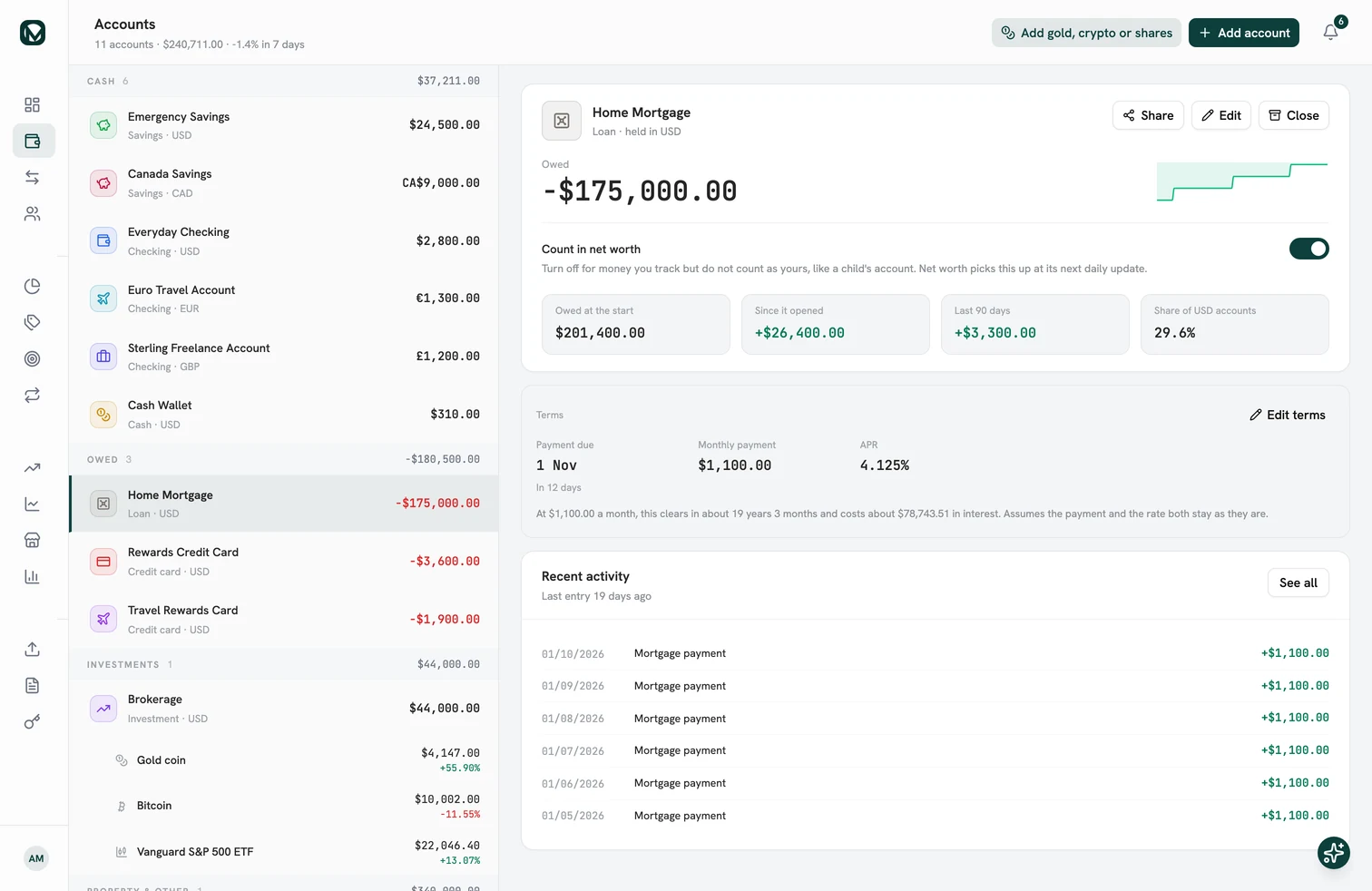Open the bar chart icon in the sidebar
This screenshot has width=1372, height=891.
coord(33,577)
